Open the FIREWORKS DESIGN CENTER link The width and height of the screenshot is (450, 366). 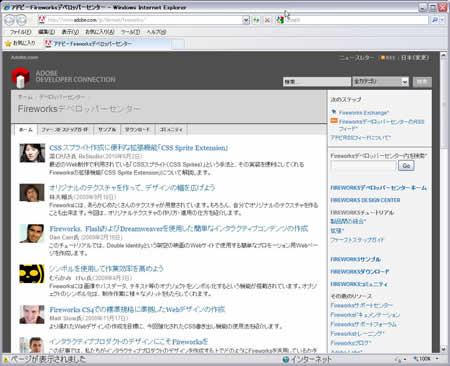coord(365,200)
